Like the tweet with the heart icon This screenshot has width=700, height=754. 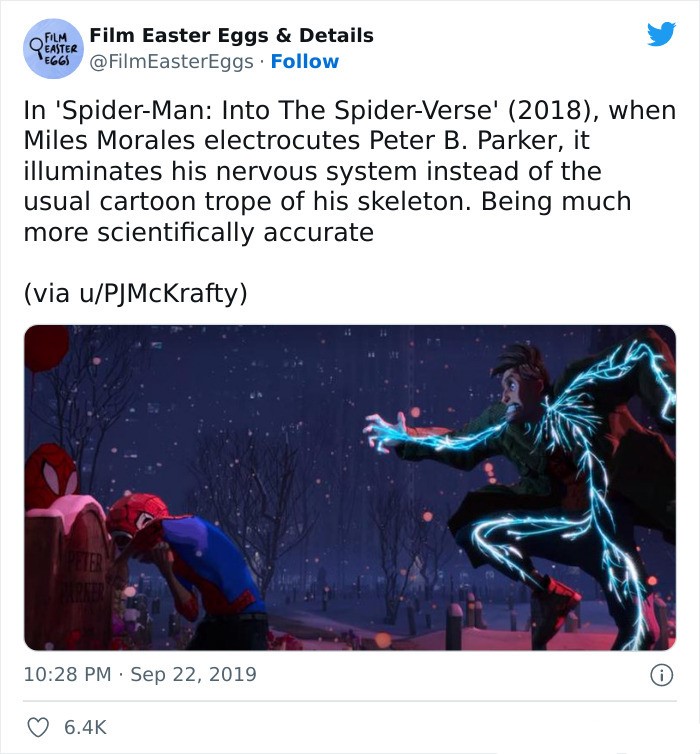[38, 727]
